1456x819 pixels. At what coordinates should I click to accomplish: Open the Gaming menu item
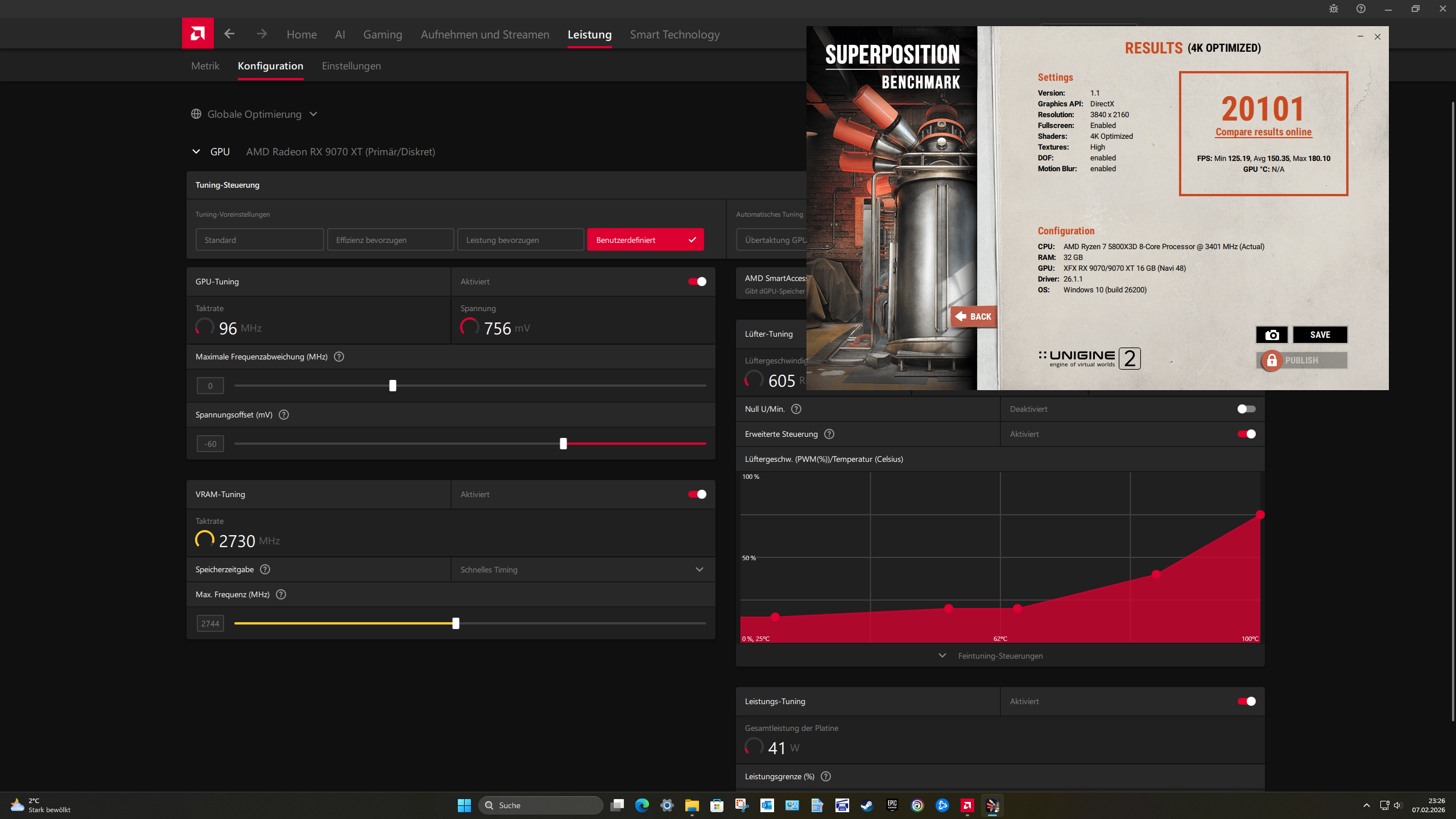point(382,34)
